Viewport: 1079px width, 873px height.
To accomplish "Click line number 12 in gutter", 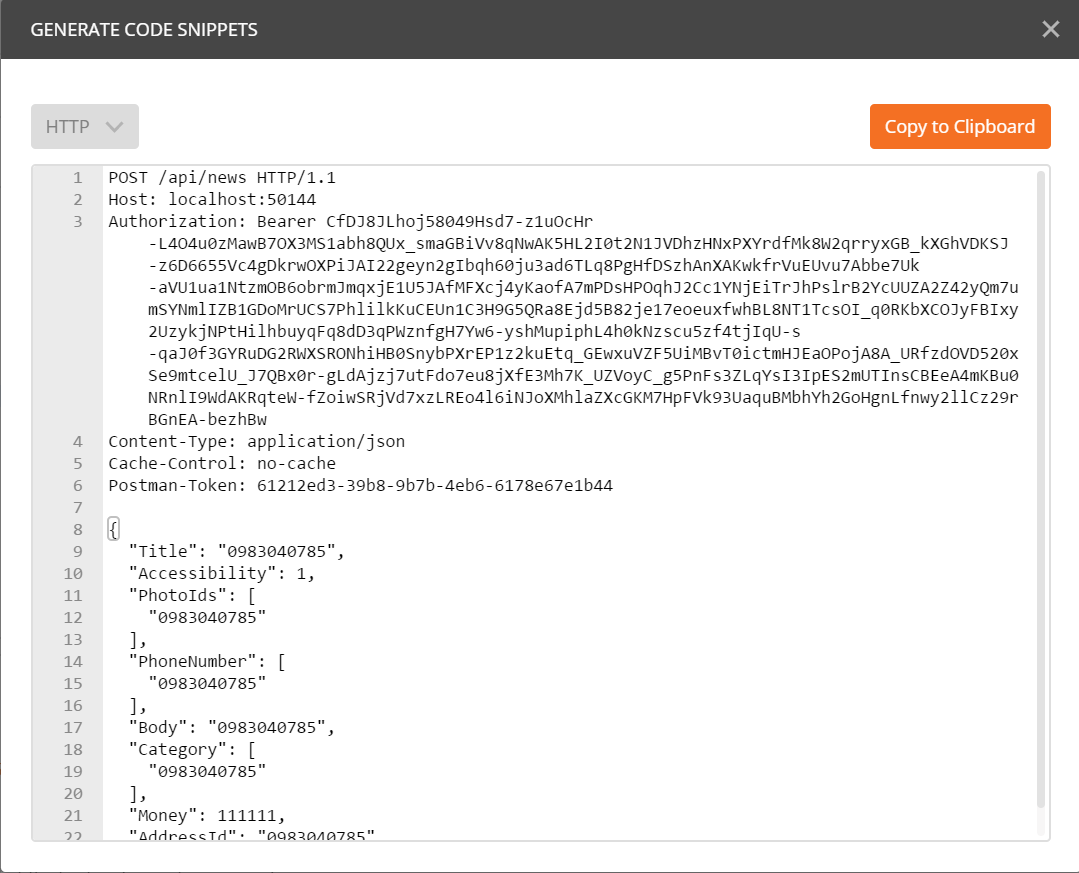I will click(73, 618).
